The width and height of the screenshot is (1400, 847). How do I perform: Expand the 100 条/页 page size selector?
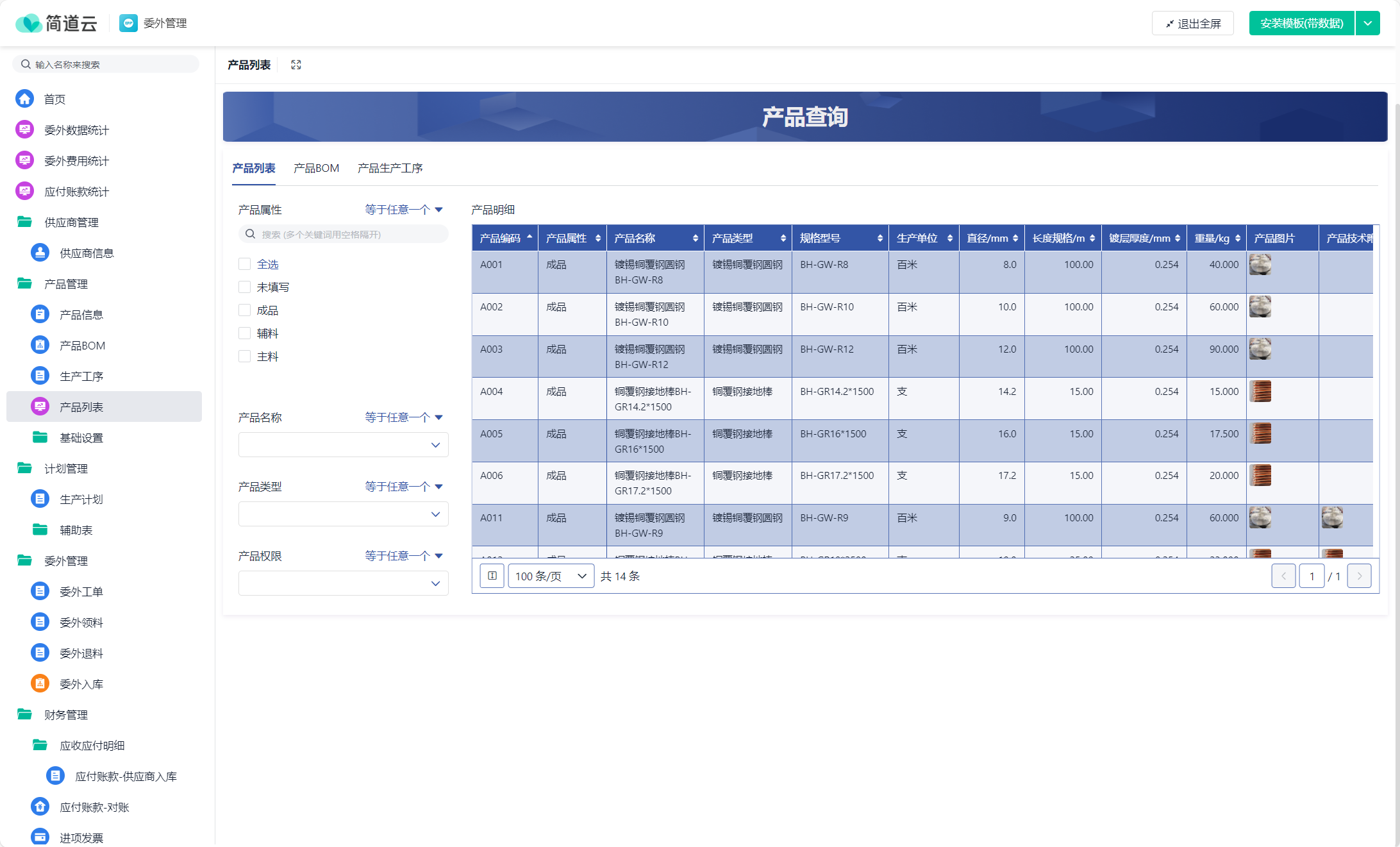[x=551, y=576]
